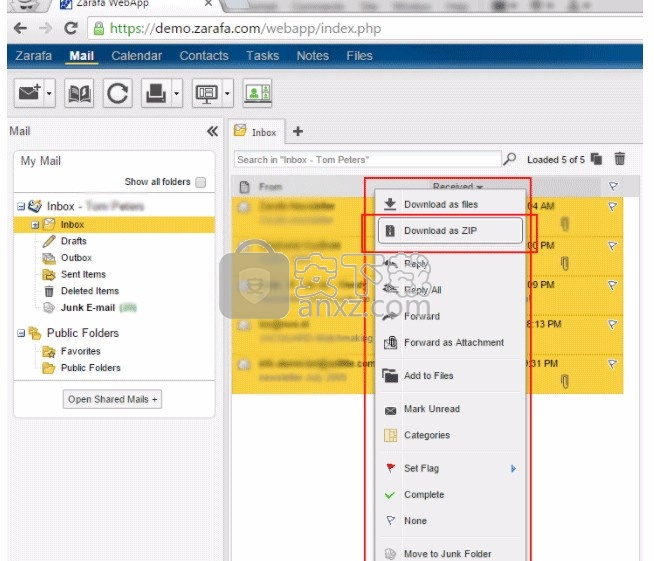Click the refresh mail icon

(x=117, y=94)
